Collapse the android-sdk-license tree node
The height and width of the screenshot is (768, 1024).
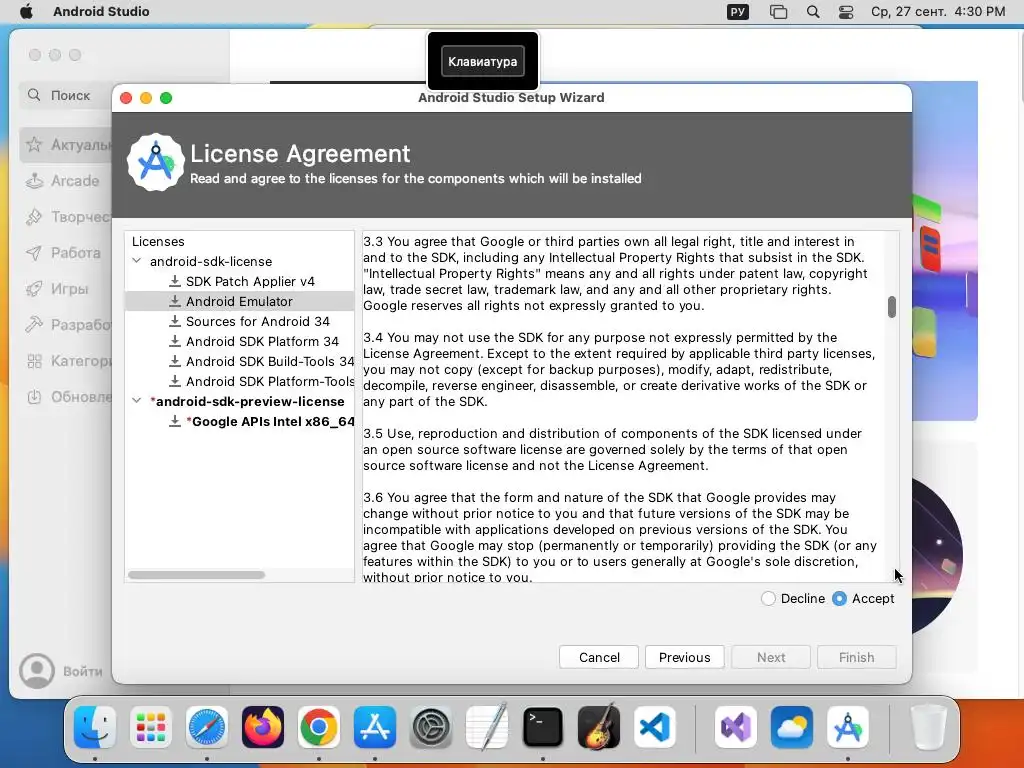pos(136,261)
